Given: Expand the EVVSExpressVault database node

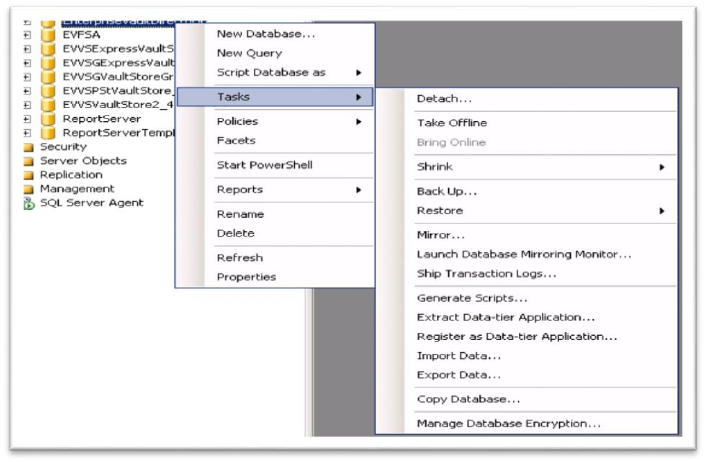Looking at the screenshot, I should tap(27, 49).
